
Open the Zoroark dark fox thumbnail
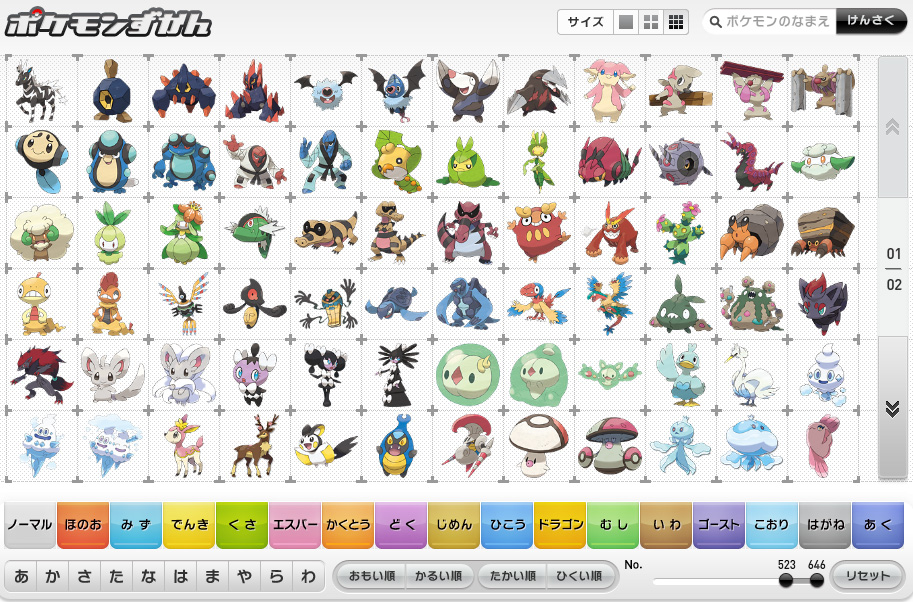click(41, 376)
